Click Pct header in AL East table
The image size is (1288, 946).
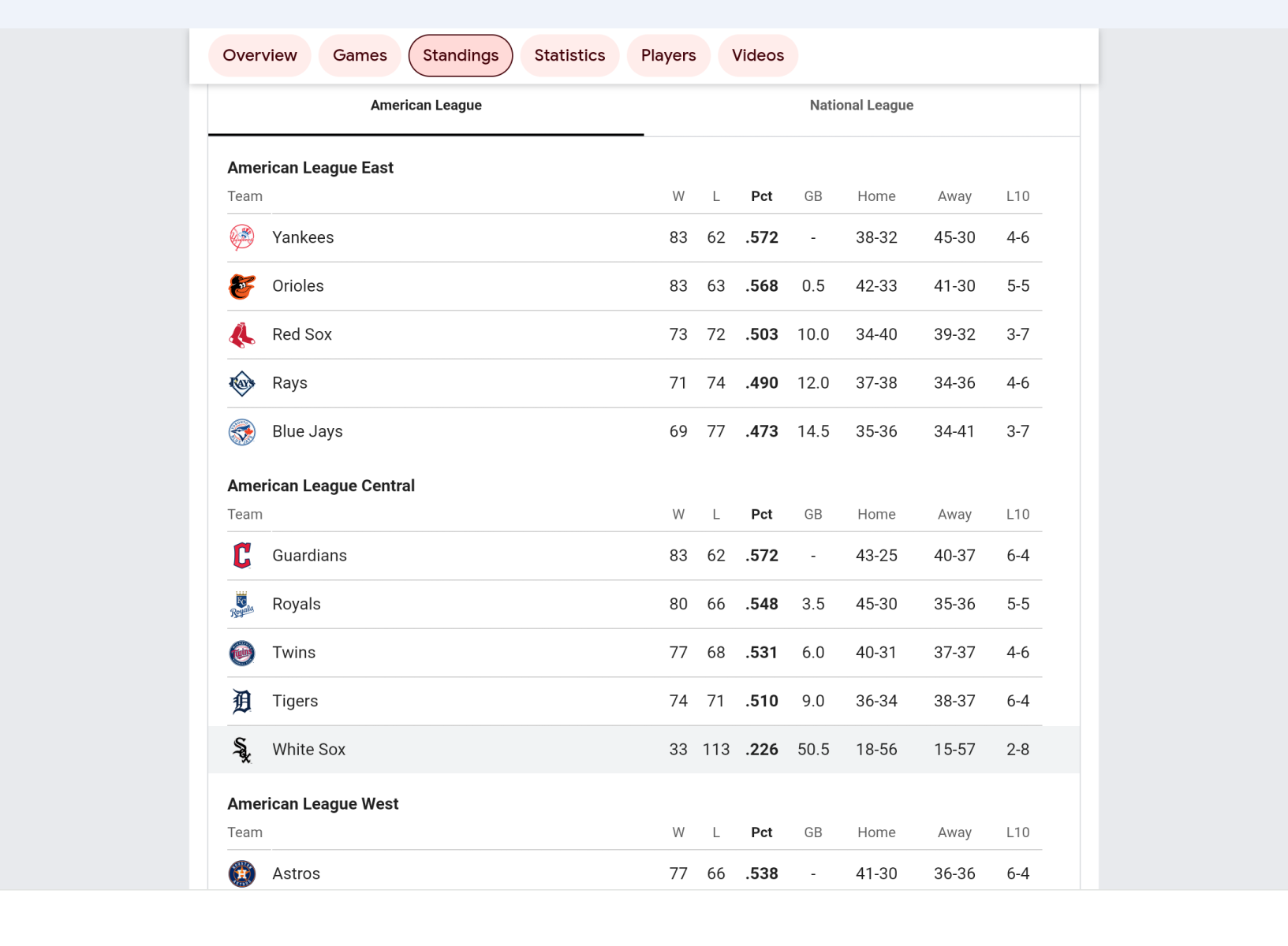click(761, 196)
